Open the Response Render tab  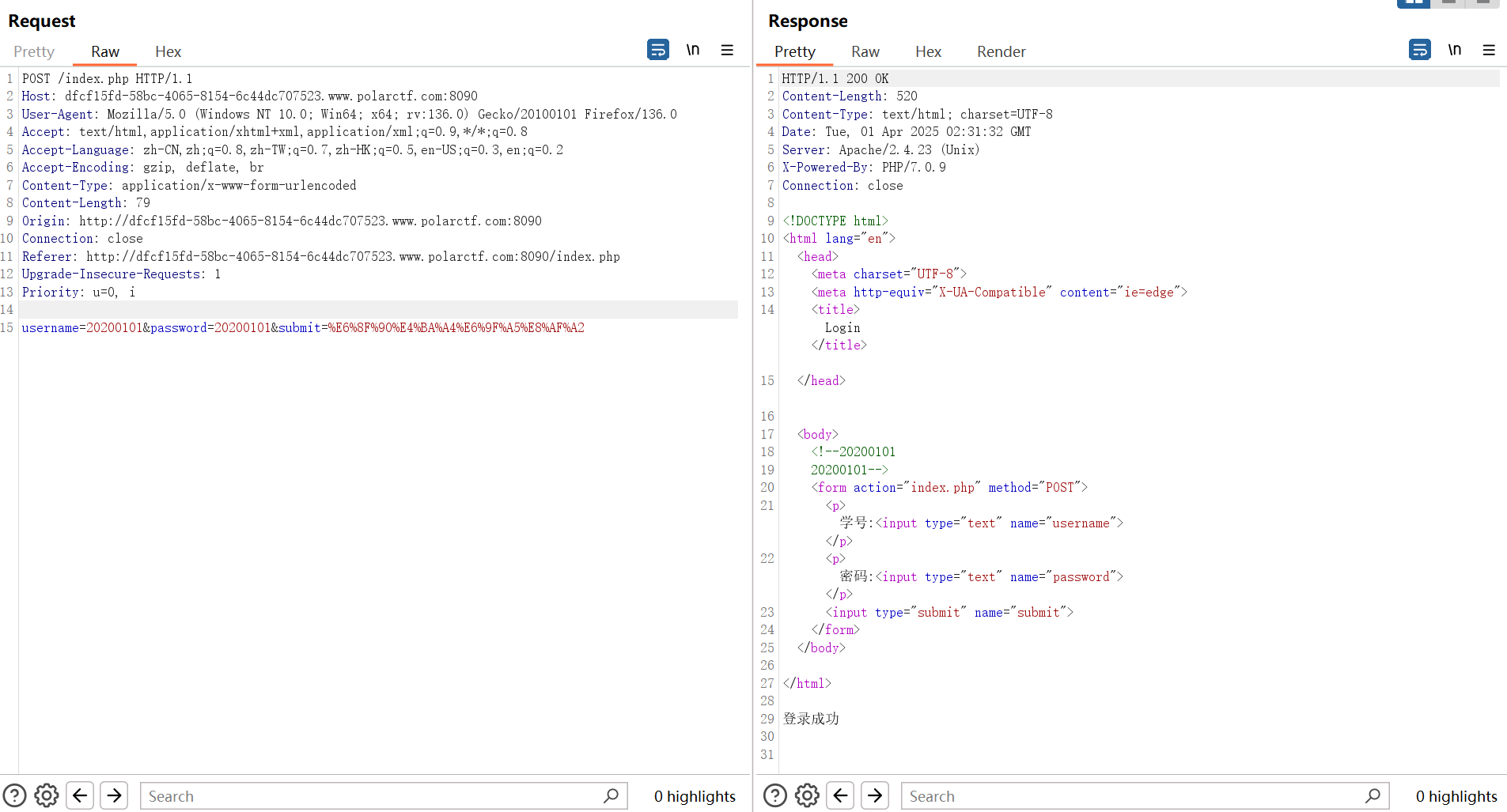[x=1001, y=51]
